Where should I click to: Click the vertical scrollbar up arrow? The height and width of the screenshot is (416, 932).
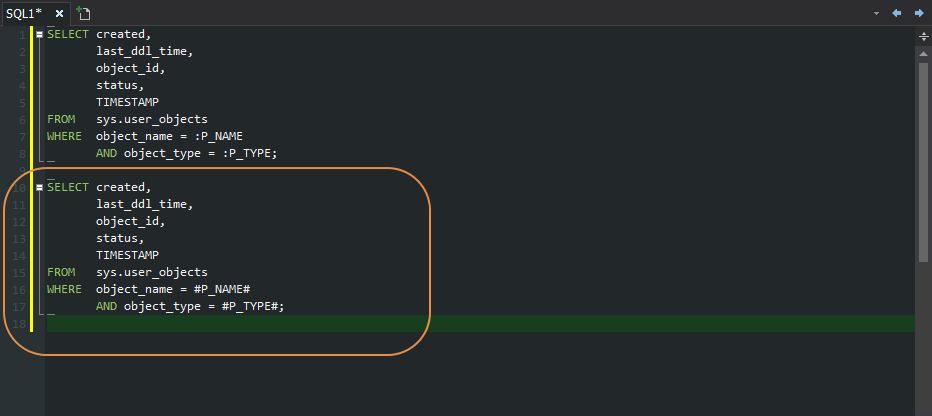pyautogui.click(x=923, y=53)
